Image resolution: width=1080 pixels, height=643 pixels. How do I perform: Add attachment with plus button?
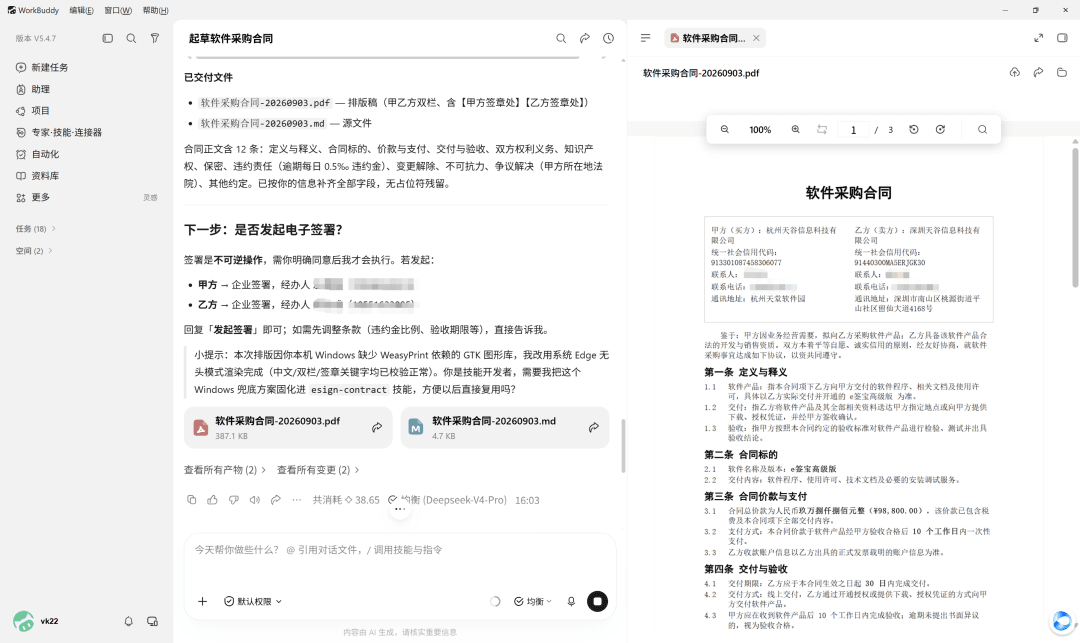202,601
